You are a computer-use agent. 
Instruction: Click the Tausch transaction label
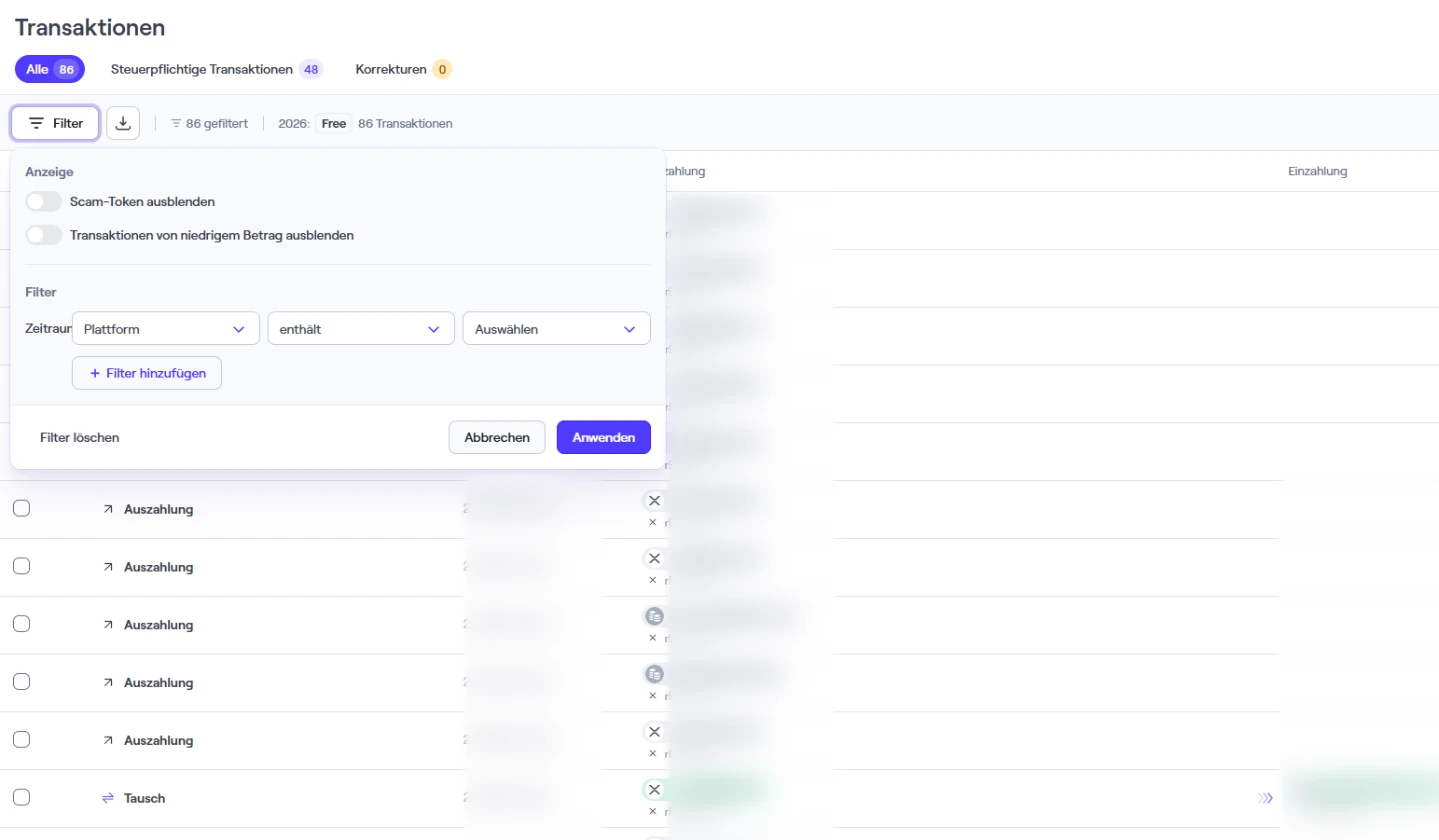tap(145, 798)
